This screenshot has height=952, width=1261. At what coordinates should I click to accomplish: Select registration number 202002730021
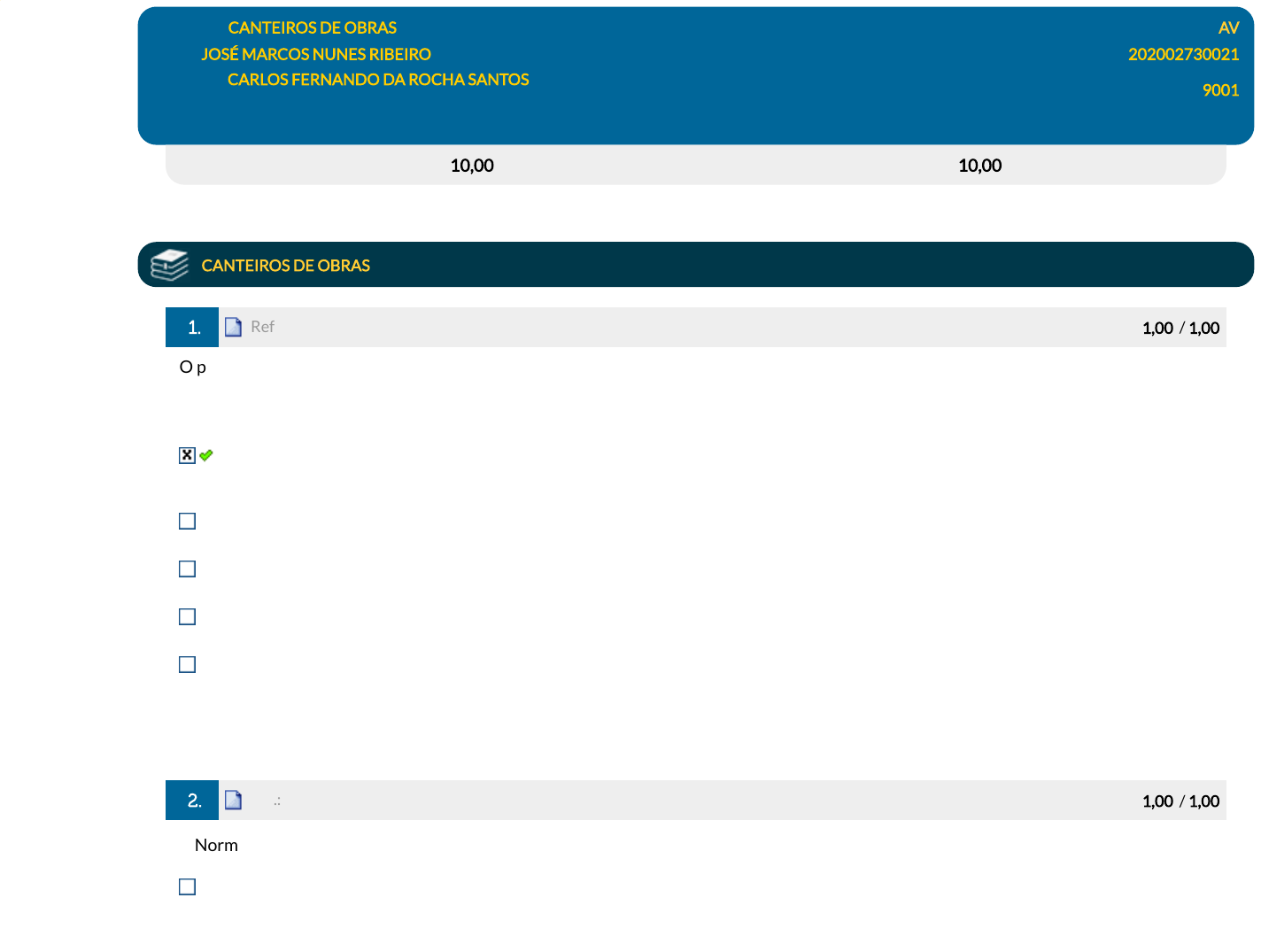[1183, 54]
